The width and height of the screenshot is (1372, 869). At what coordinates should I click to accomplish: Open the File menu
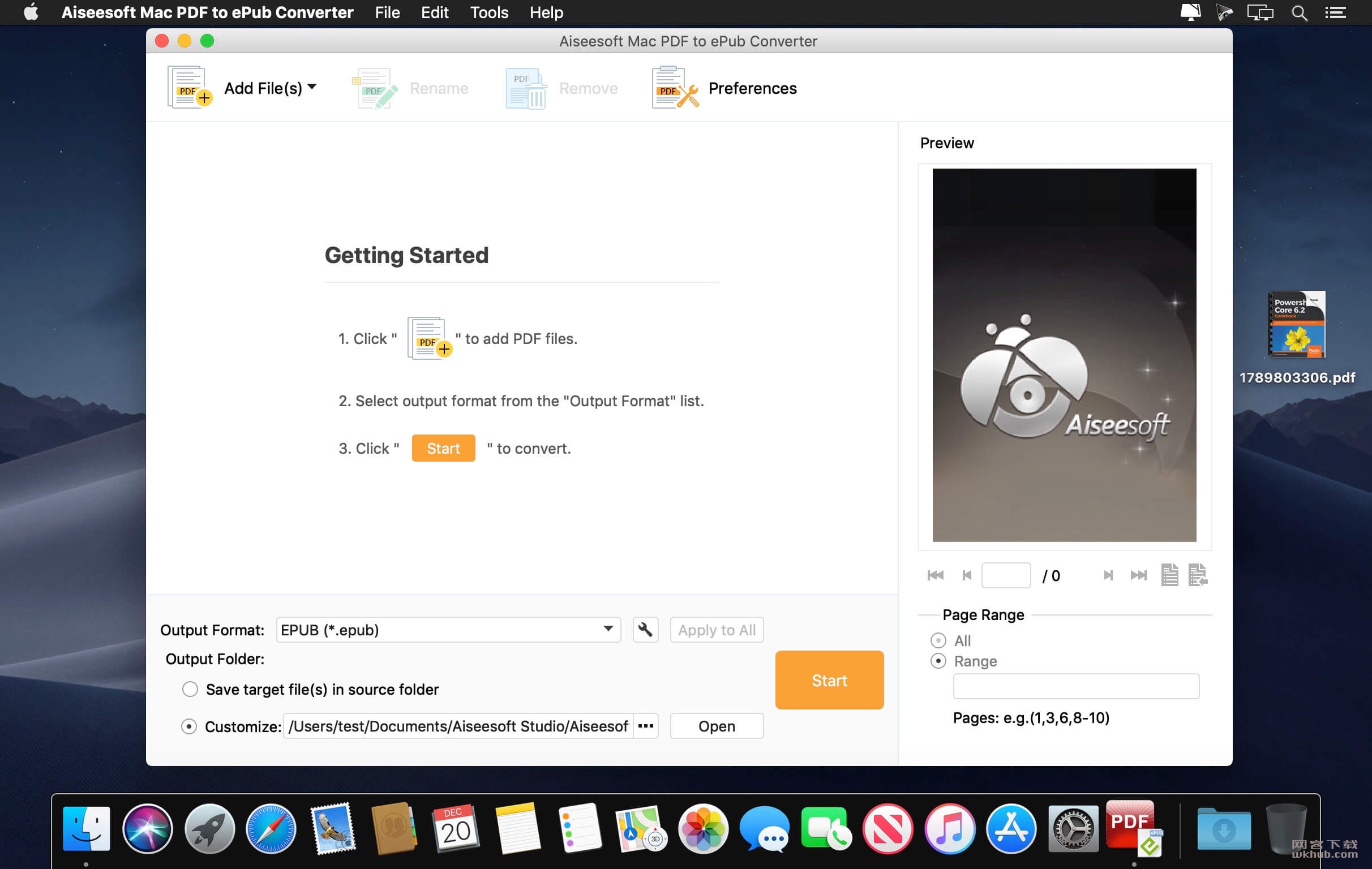pyautogui.click(x=387, y=12)
